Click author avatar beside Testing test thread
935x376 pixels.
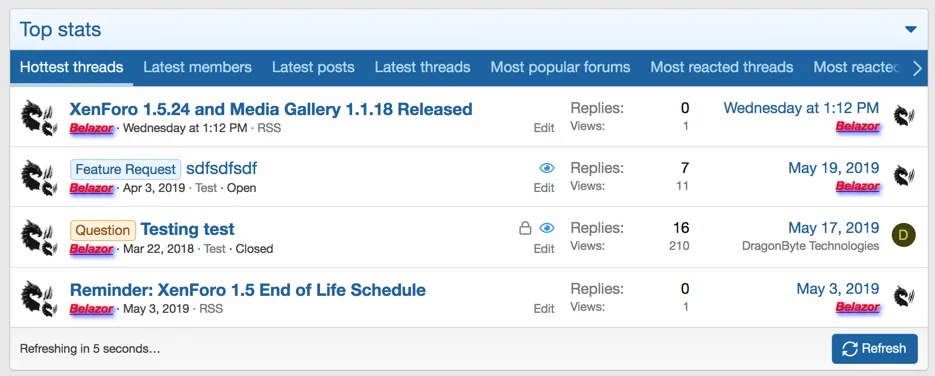(39, 237)
